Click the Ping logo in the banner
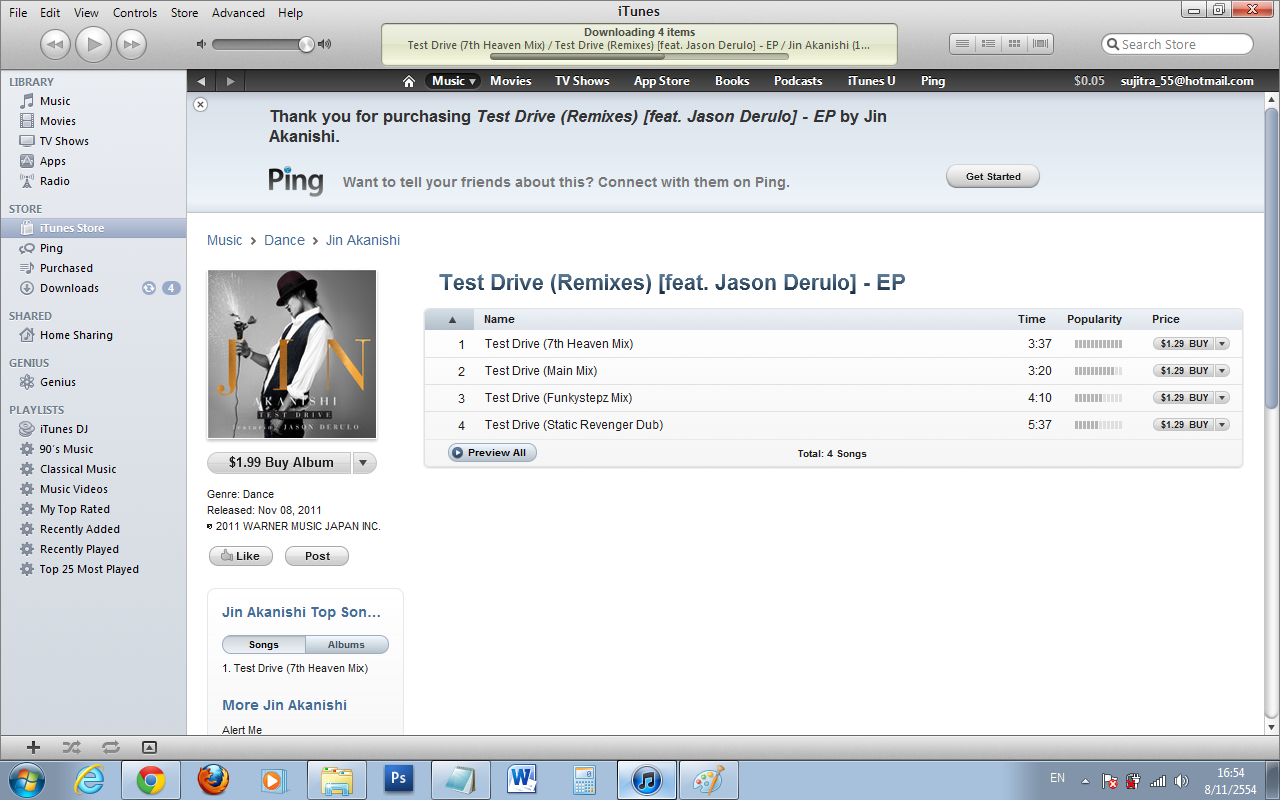Viewport: 1280px width, 800px height. click(x=296, y=181)
